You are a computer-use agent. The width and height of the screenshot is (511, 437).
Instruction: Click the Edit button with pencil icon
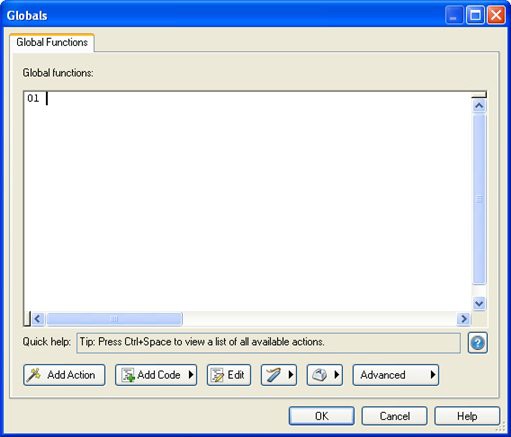229,375
